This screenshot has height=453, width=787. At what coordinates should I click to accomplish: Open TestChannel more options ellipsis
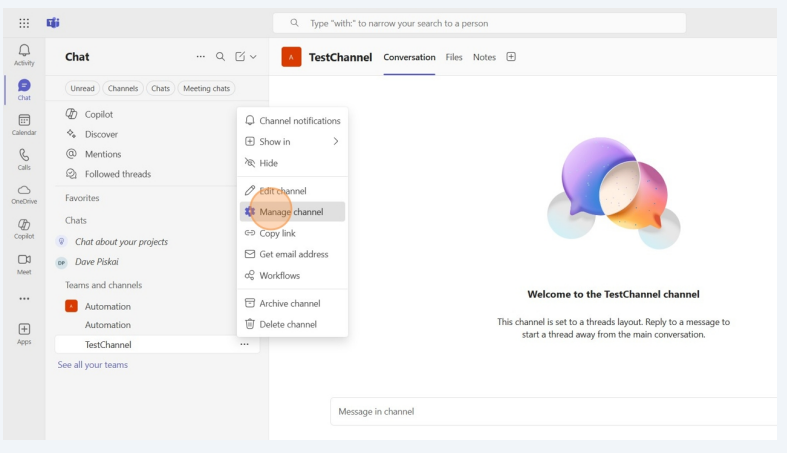[244, 345]
